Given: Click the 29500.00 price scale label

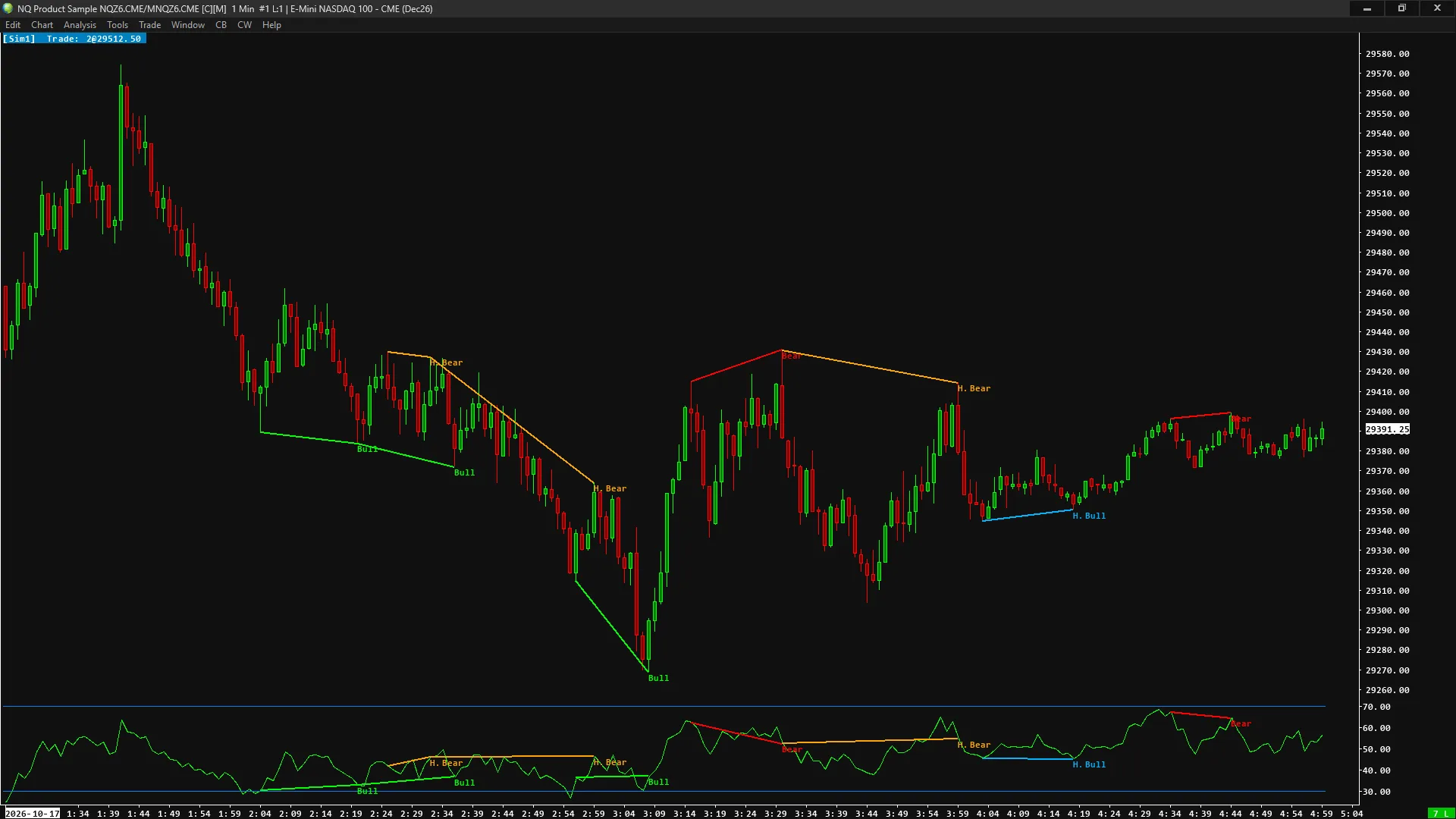Looking at the screenshot, I should (x=1387, y=213).
